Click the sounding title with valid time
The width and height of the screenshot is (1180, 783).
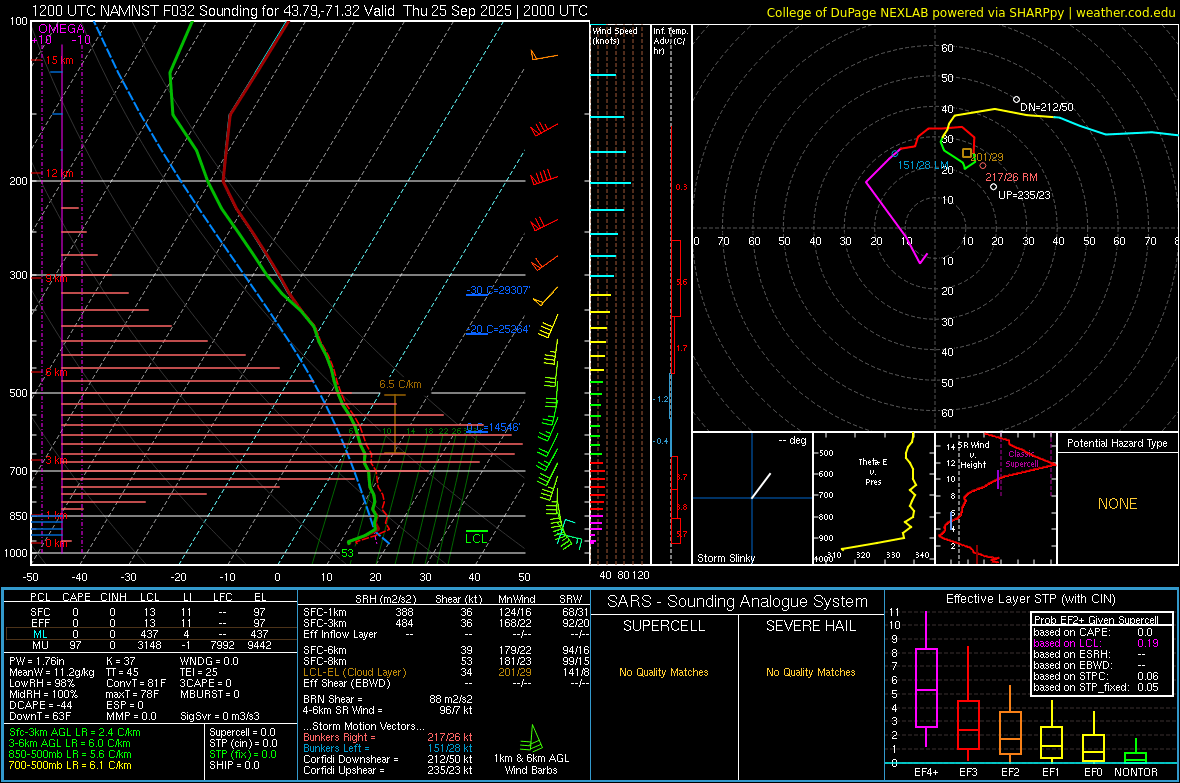point(309,11)
